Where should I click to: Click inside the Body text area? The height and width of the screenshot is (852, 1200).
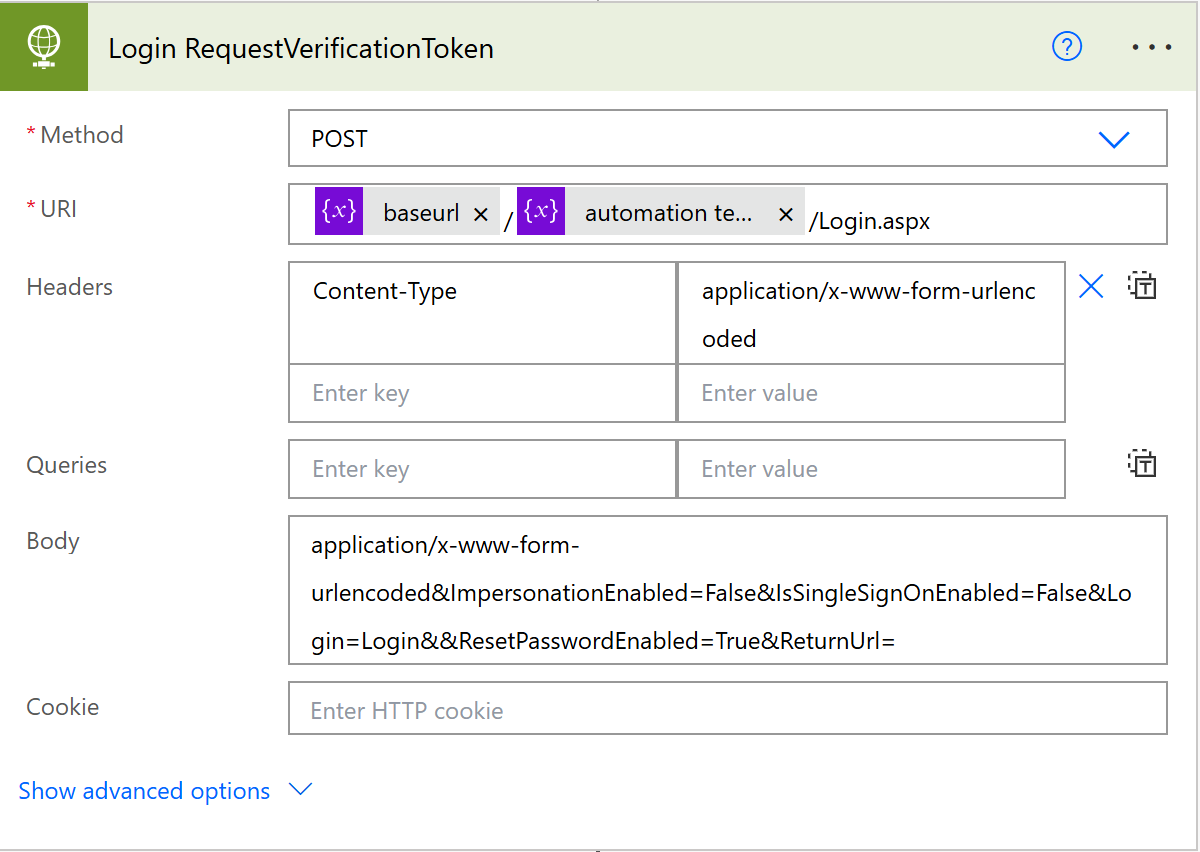point(727,590)
